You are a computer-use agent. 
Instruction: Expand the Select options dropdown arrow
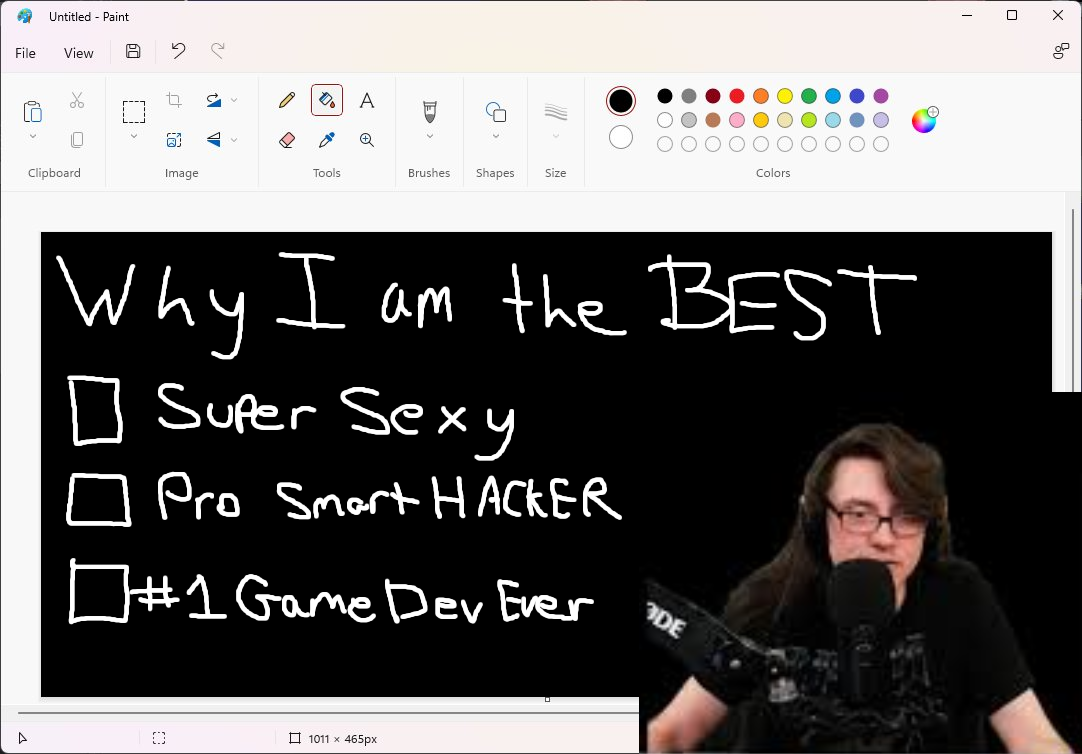click(134, 137)
